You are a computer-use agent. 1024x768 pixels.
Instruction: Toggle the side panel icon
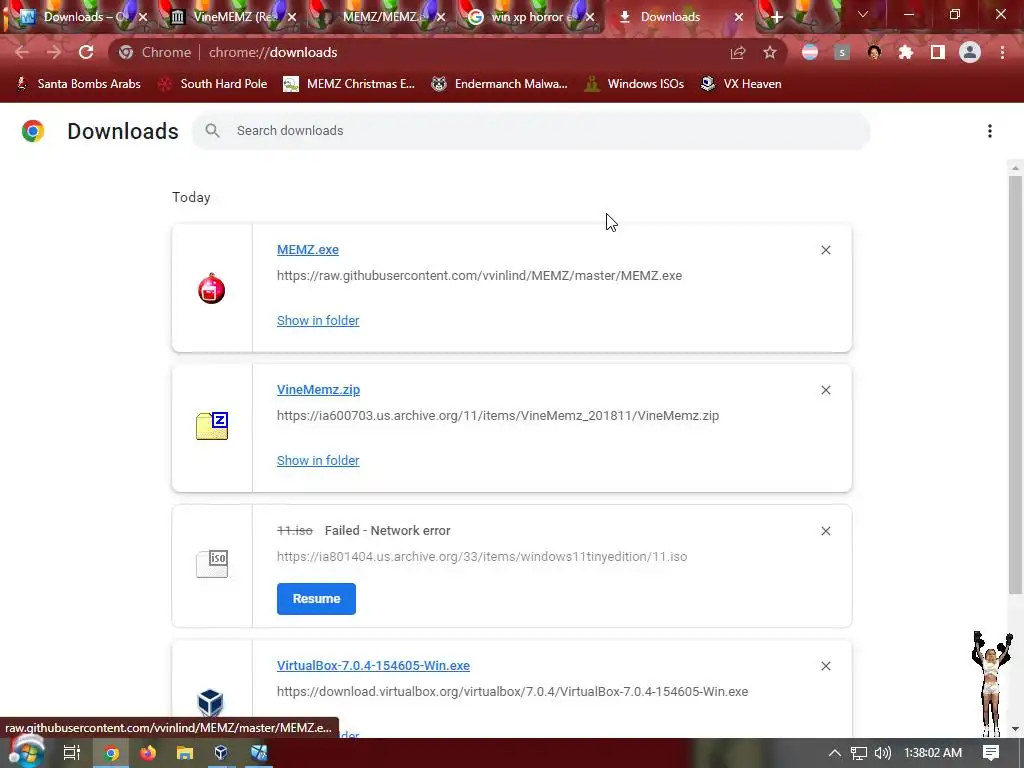click(938, 52)
